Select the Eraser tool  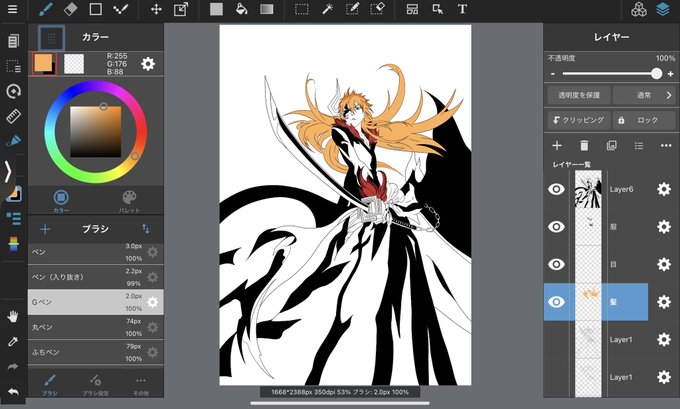tap(70, 9)
